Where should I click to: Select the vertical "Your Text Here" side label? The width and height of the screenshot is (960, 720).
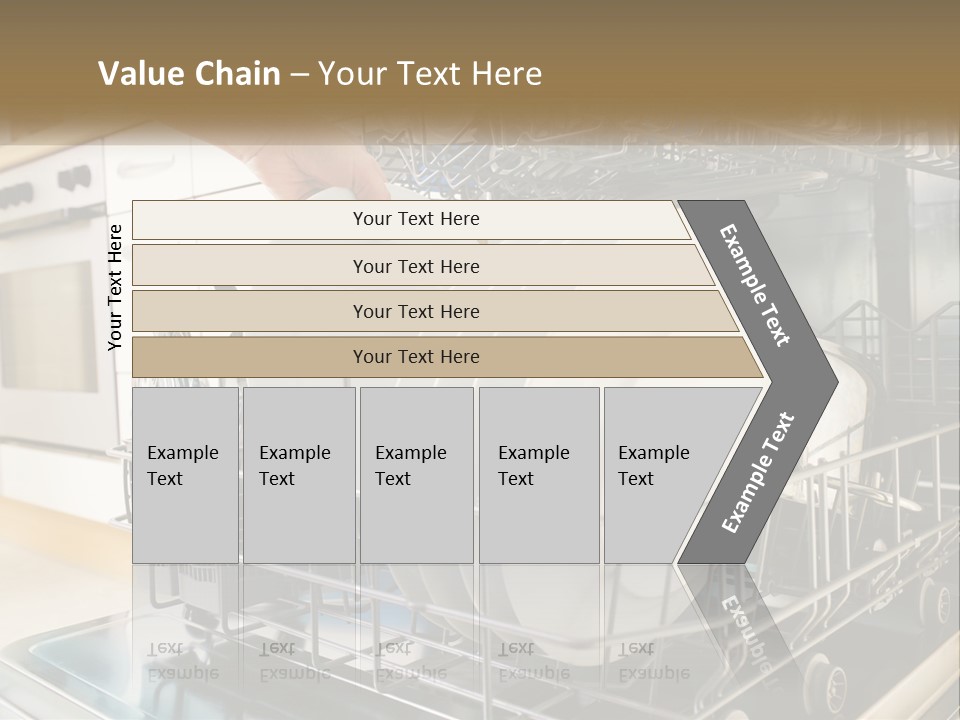pyautogui.click(x=115, y=287)
